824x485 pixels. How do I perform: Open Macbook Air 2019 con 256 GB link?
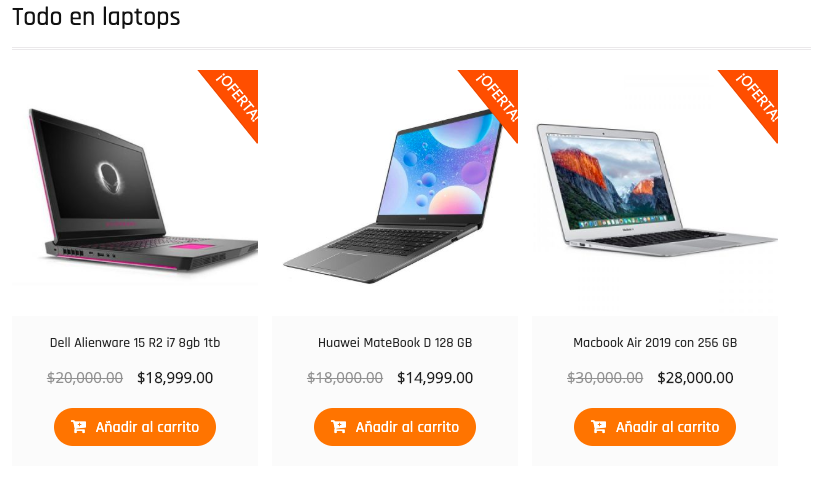tap(655, 343)
